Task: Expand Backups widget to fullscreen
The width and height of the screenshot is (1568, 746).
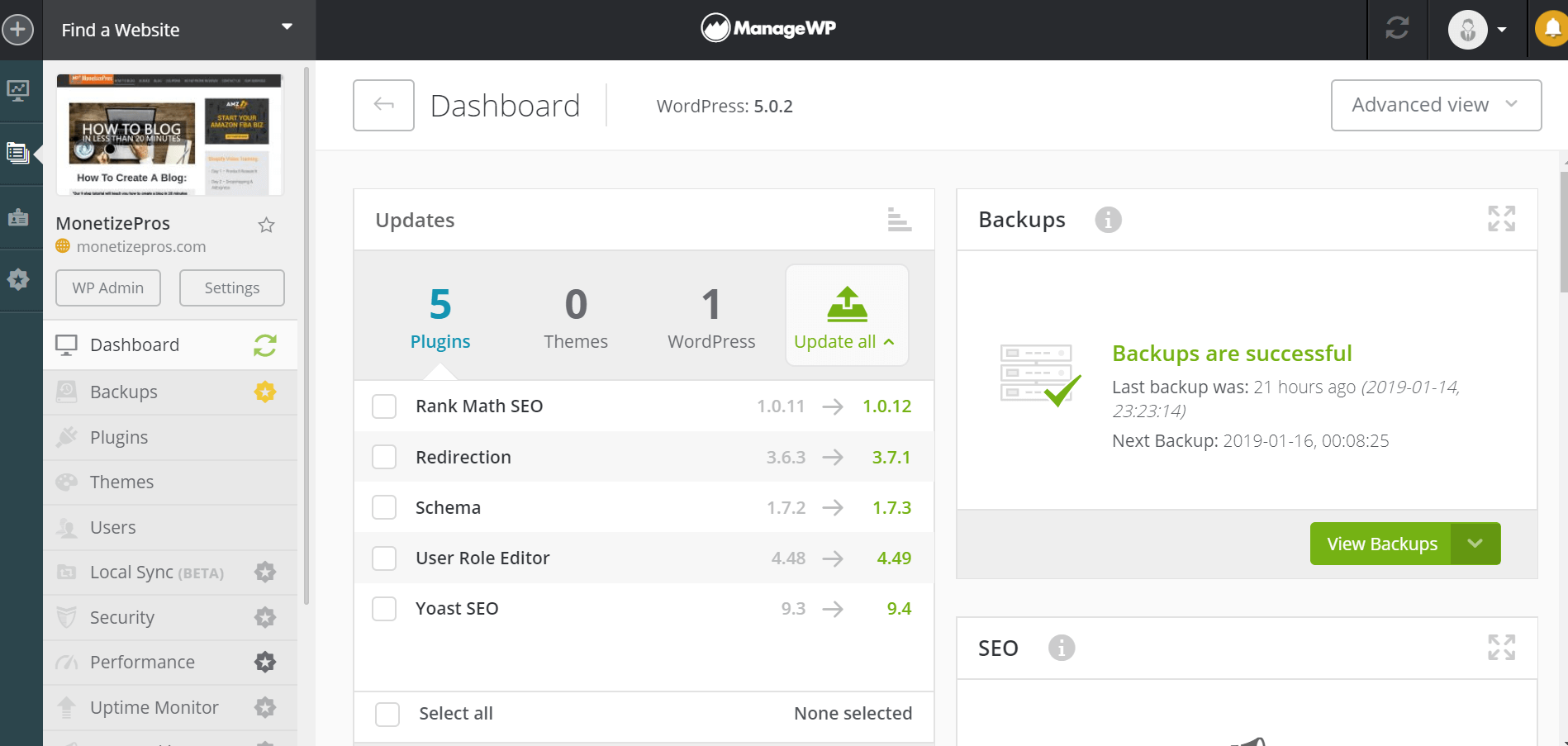Action: 1501,218
